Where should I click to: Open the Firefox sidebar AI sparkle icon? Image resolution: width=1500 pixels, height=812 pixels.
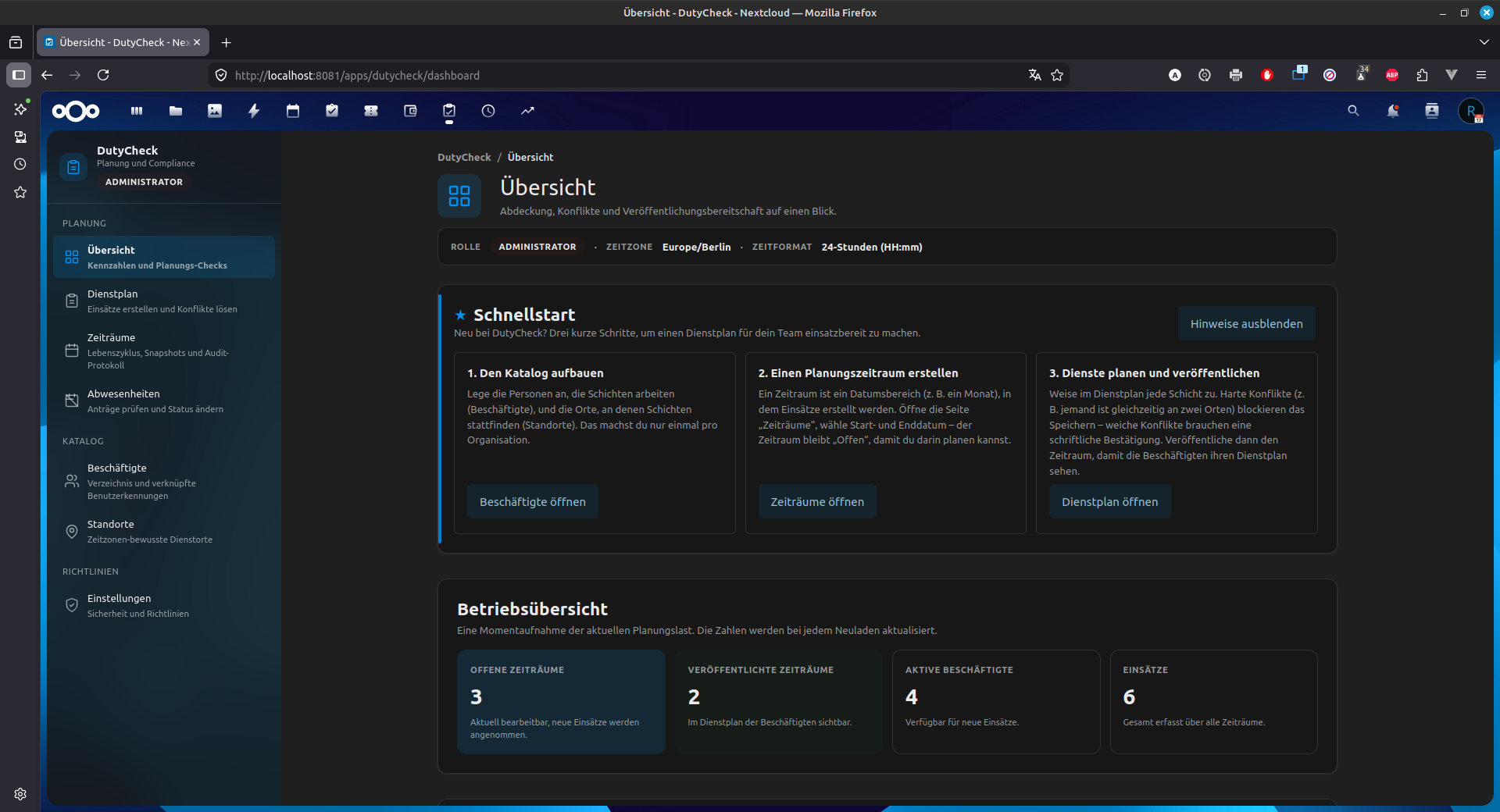point(20,109)
